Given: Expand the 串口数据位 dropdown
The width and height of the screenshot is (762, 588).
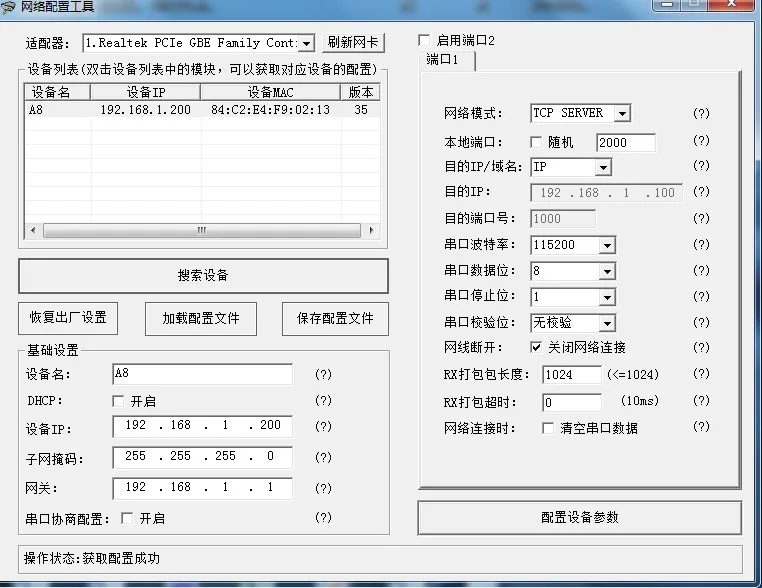Looking at the screenshot, I should tap(607, 271).
